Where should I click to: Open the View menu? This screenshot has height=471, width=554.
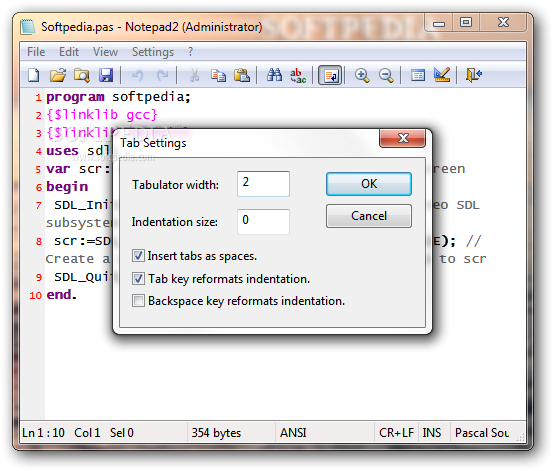click(x=105, y=52)
